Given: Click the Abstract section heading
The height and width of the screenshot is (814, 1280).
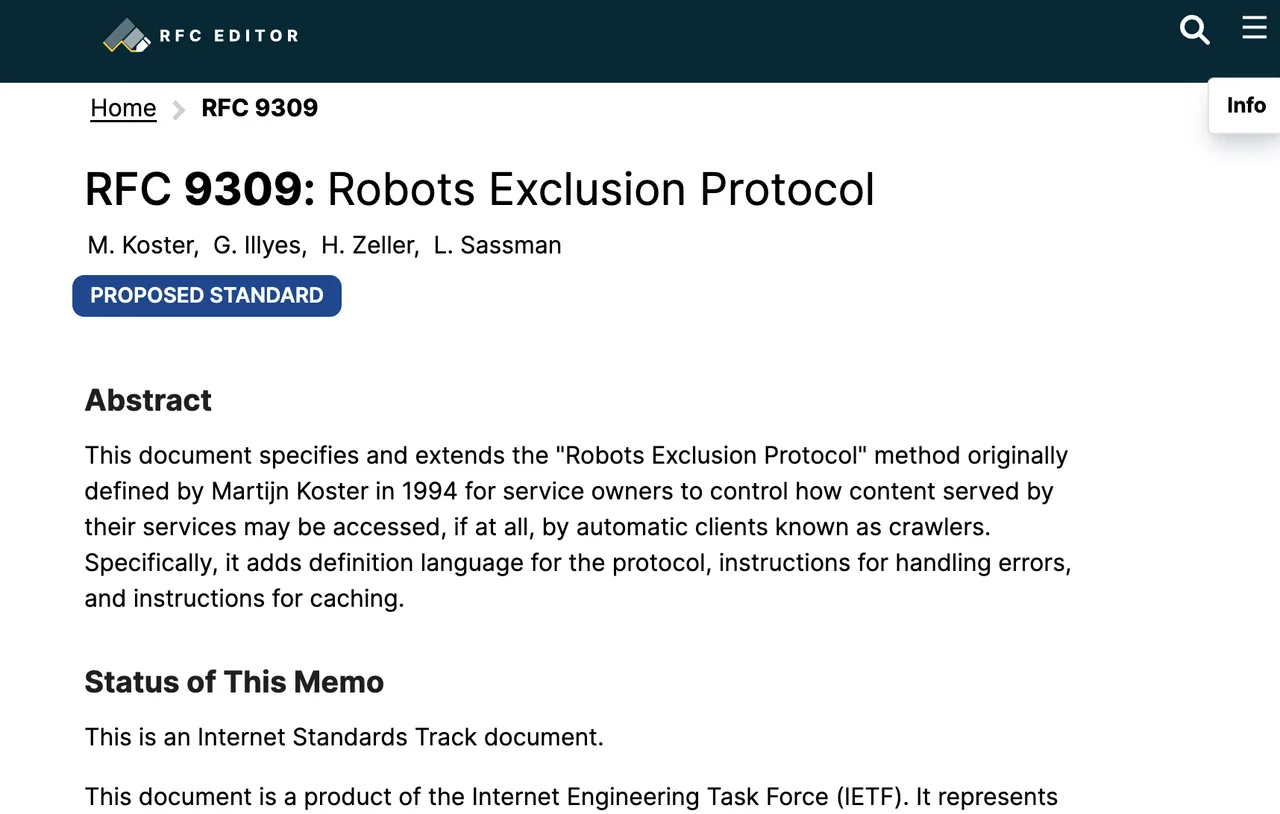Looking at the screenshot, I should click(x=148, y=400).
